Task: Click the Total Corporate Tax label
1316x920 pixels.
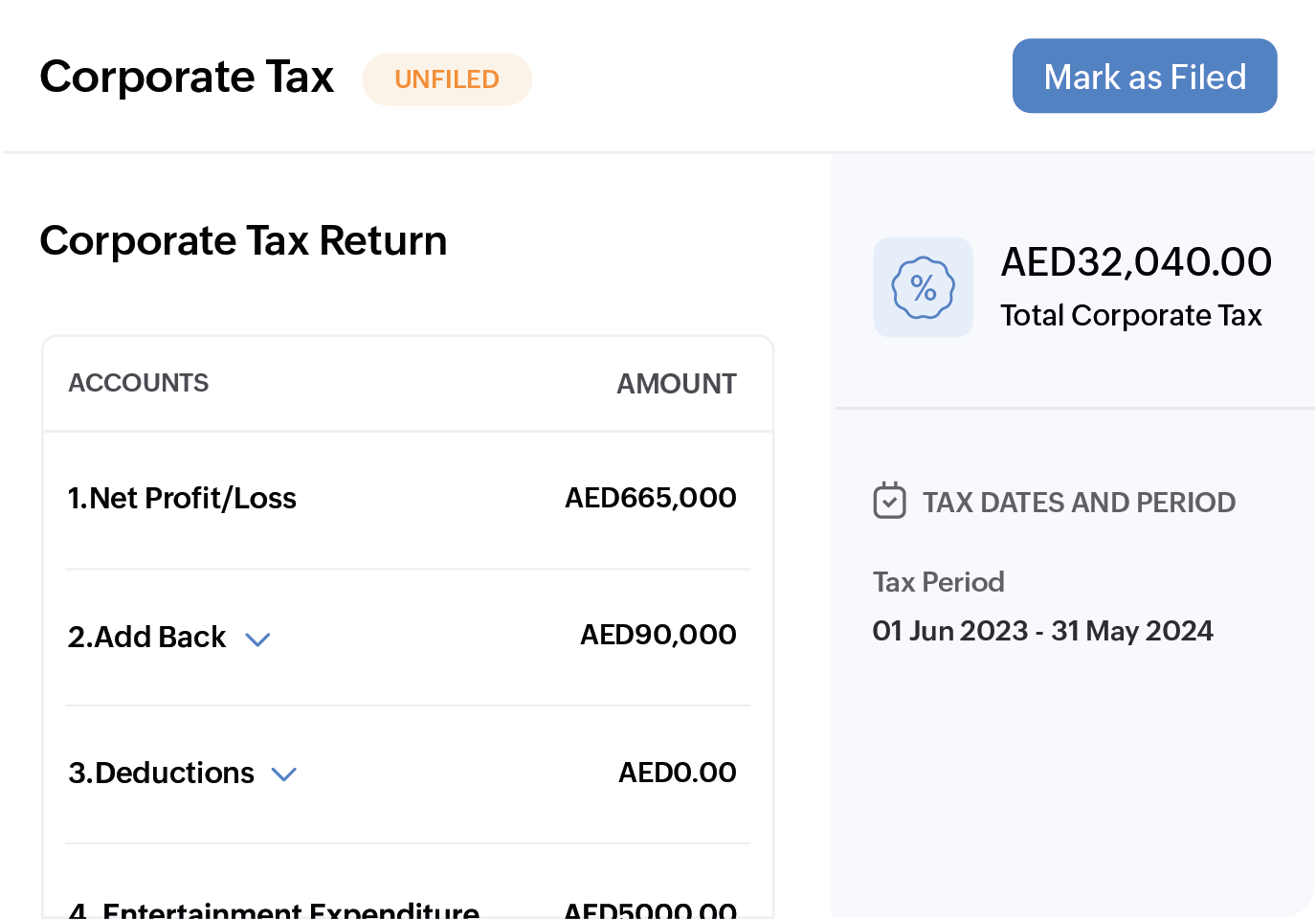Action: pos(1130,315)
